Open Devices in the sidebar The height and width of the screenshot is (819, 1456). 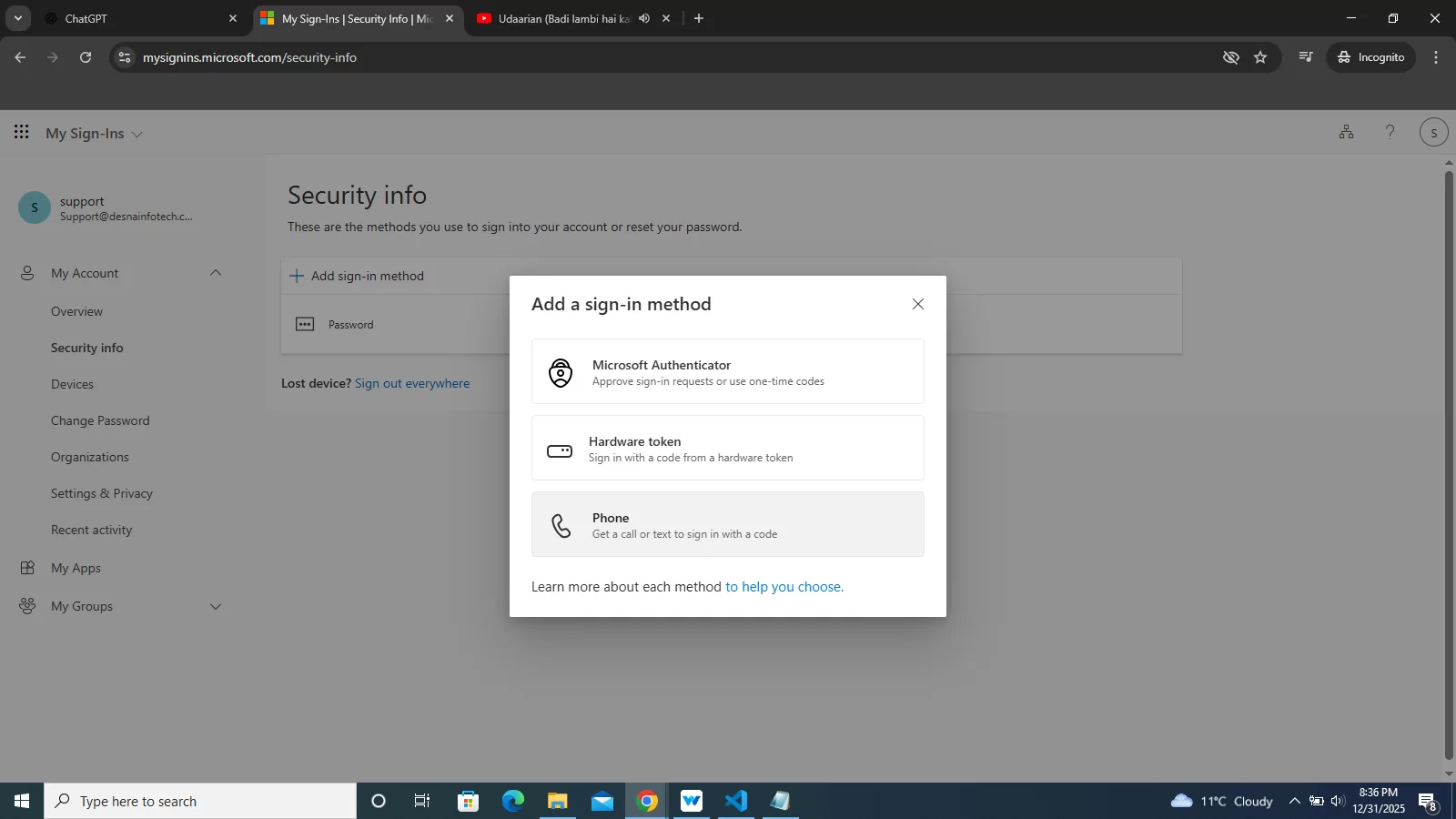72,384
